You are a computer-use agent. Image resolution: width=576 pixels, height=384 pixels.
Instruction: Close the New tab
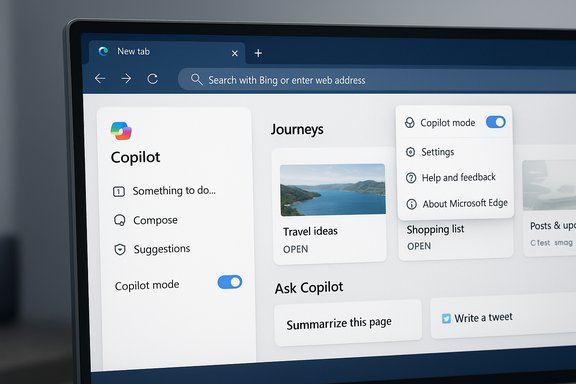tap(235, 54)
